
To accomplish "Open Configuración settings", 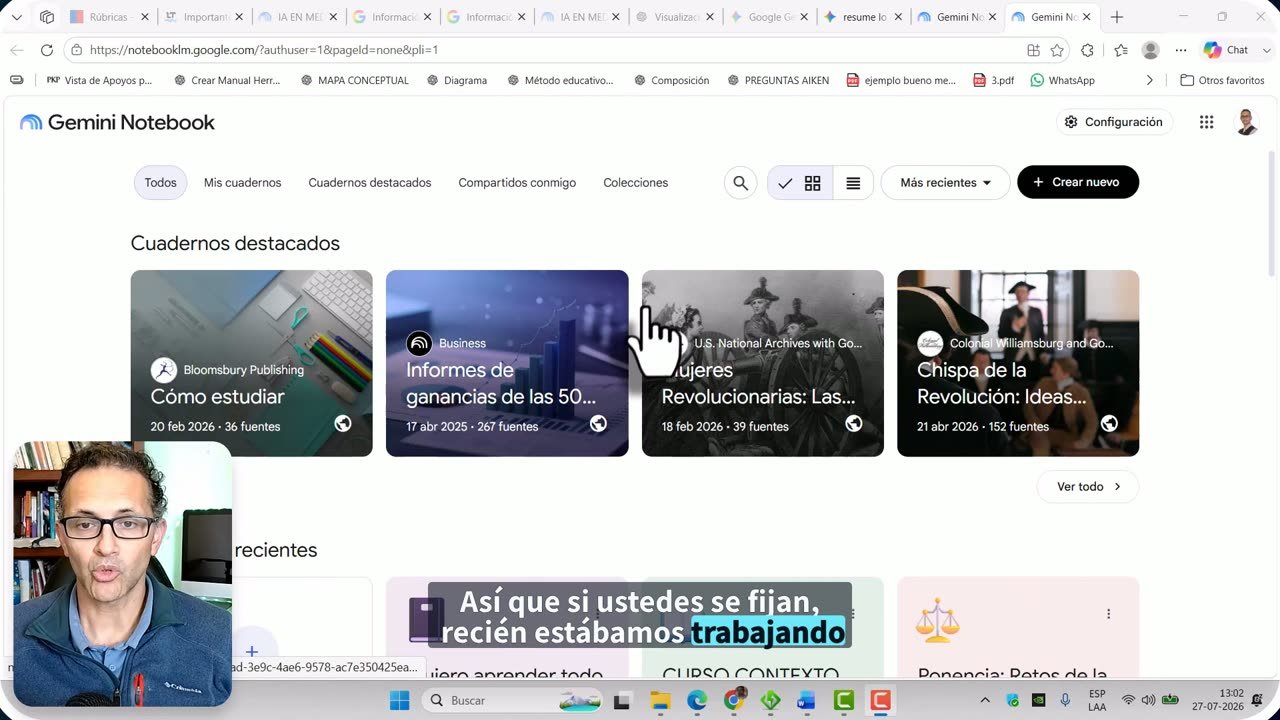I will 1114,122.
